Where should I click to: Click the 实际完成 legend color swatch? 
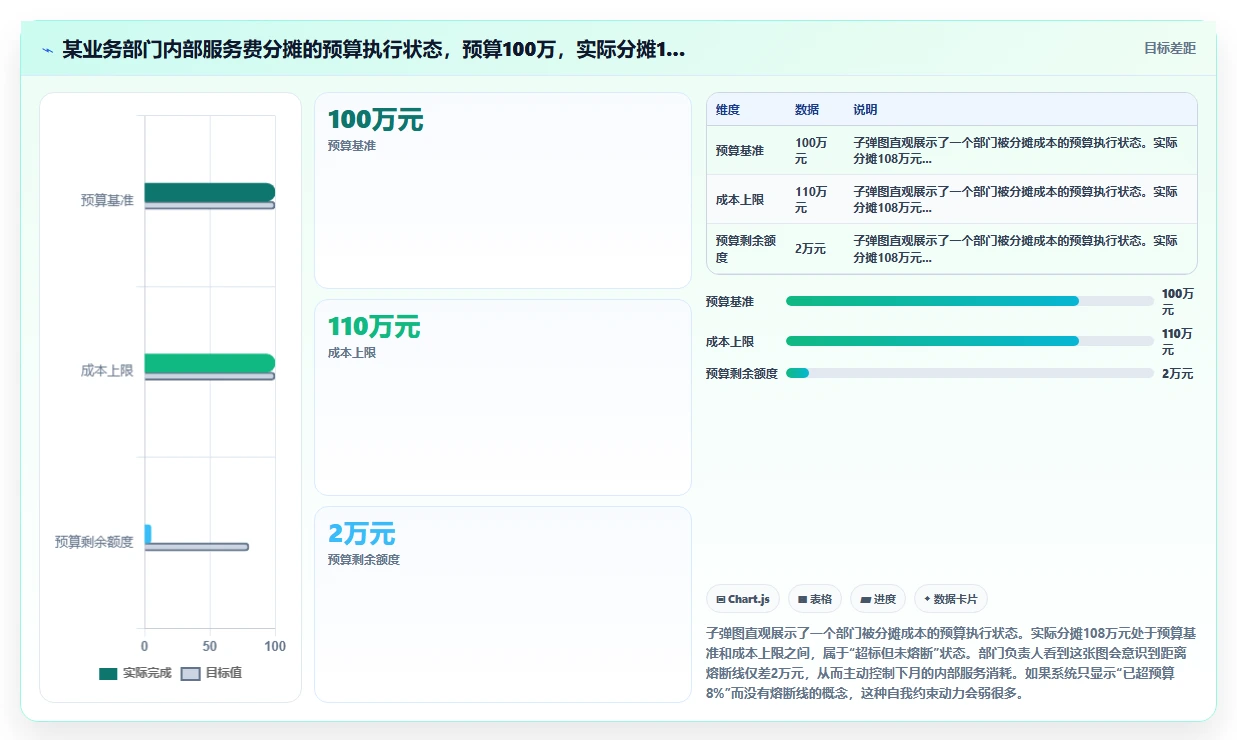click(108, 674)
